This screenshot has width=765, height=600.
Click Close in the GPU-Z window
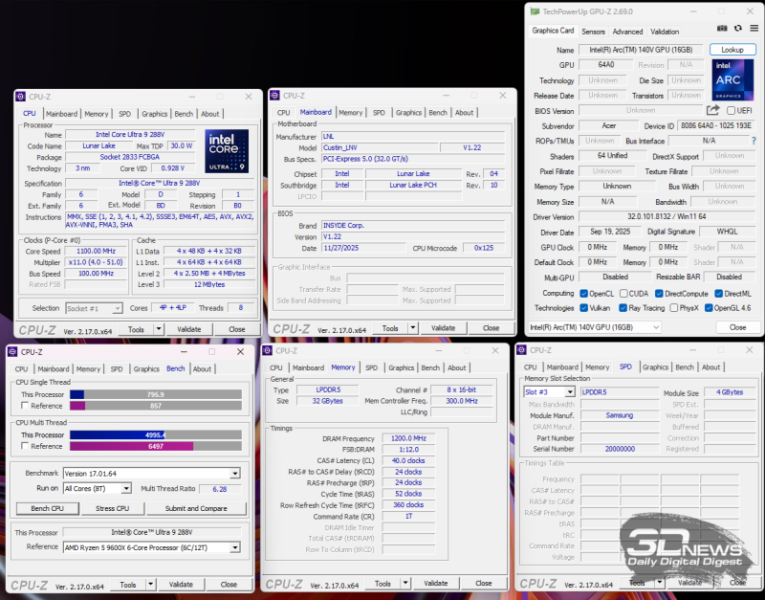737,327
